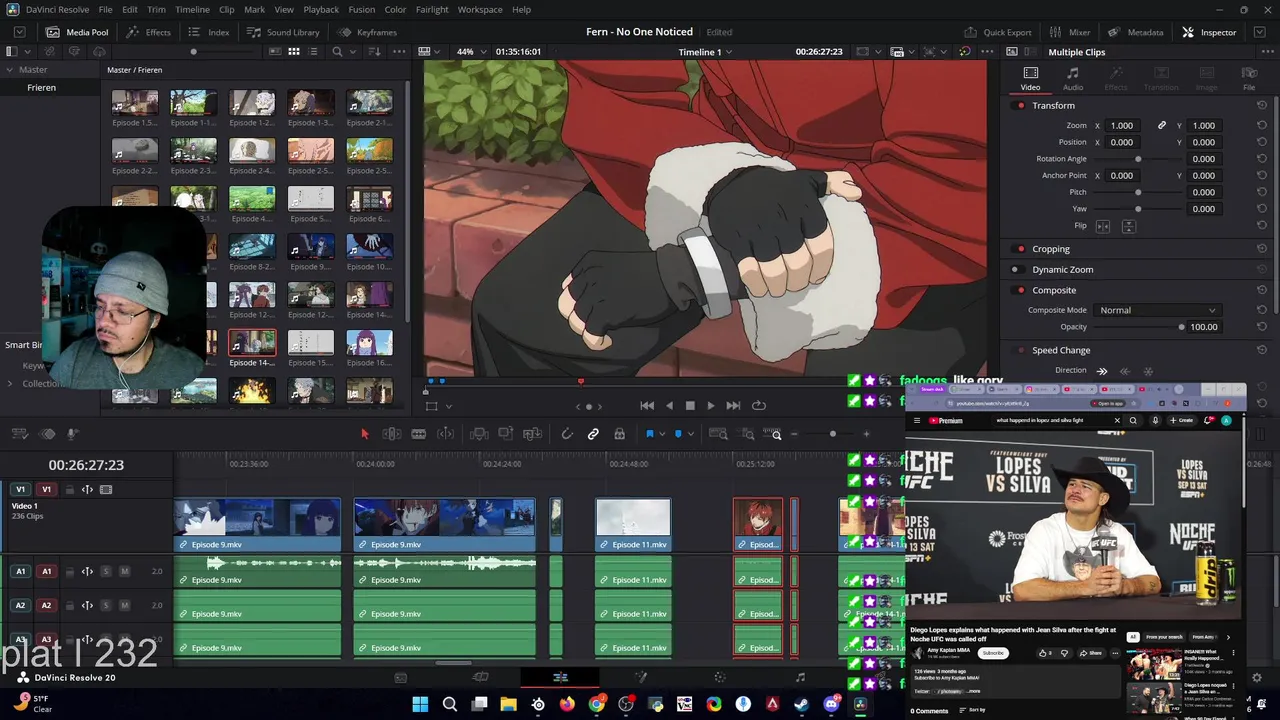1280x720 pixels.
Task: Adjust the timeline zoom slider
Action: (832, 434)
